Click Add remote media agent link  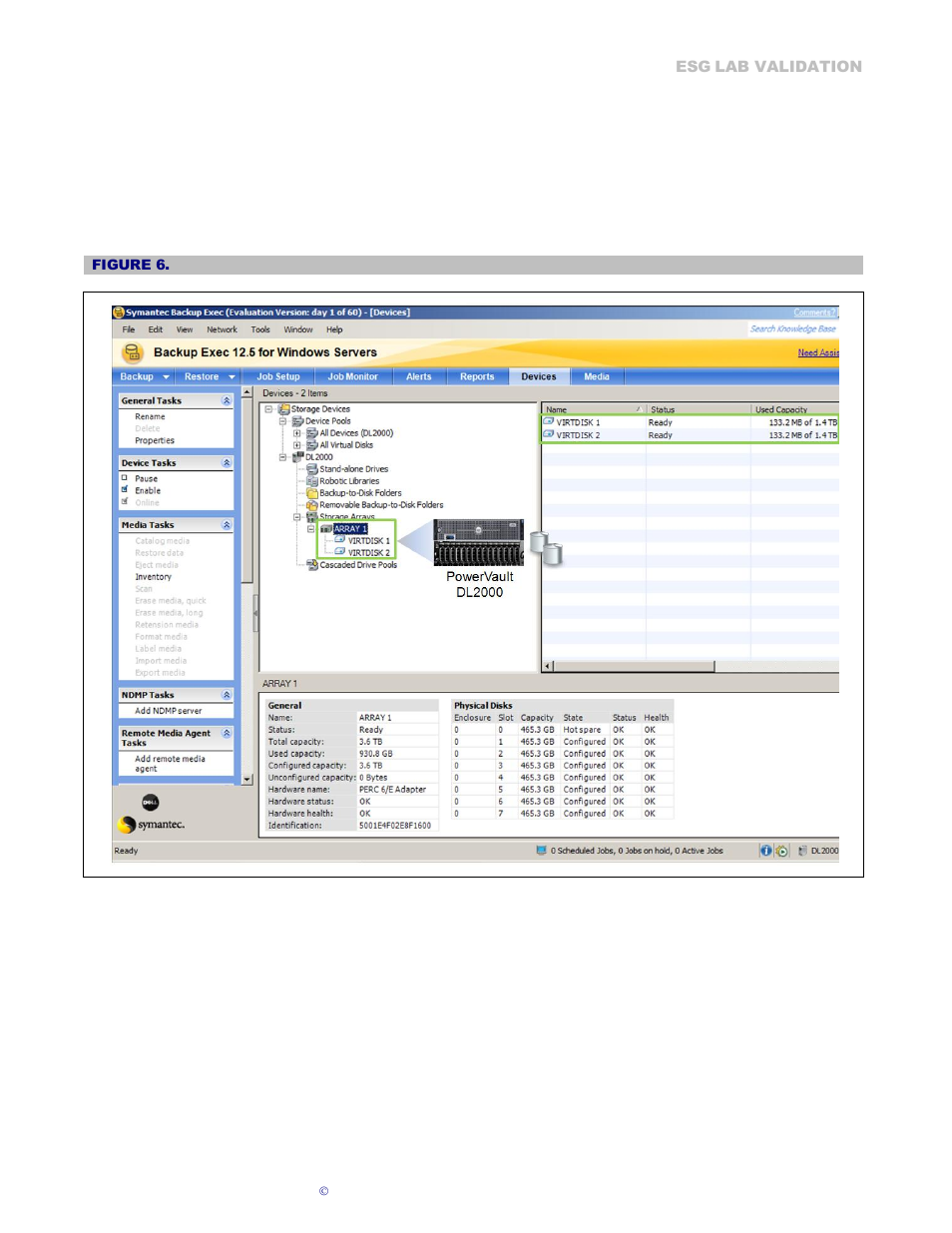(x=170, y=764)
